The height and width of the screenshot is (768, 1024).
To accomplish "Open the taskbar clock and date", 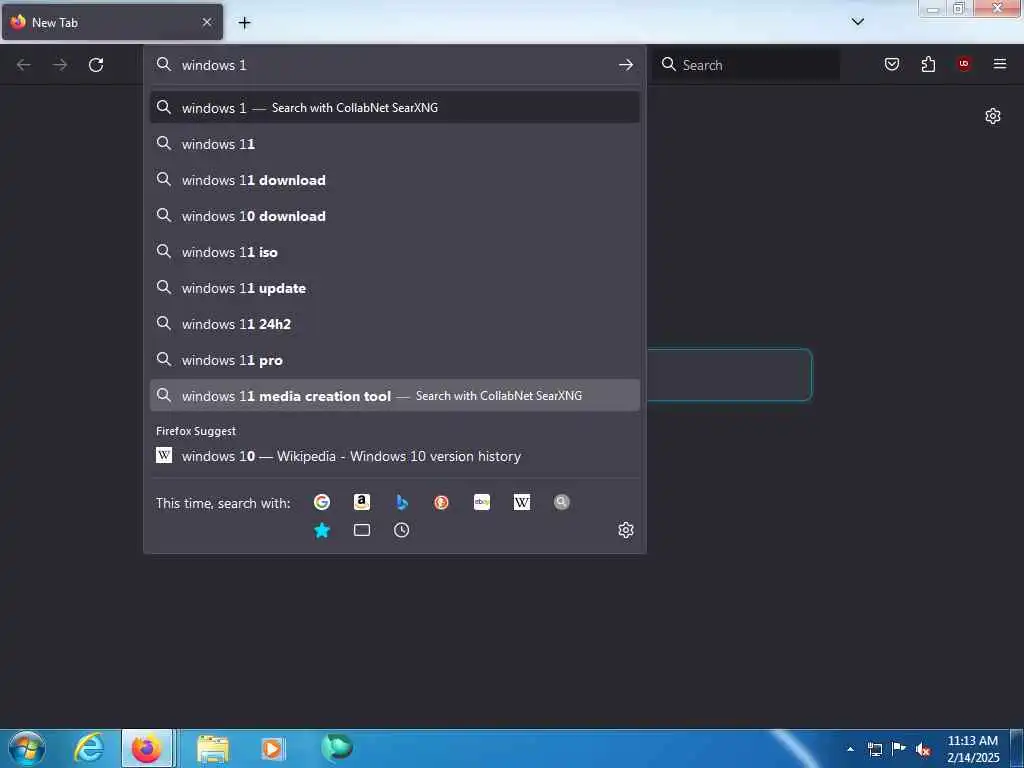I will [972, 749].
